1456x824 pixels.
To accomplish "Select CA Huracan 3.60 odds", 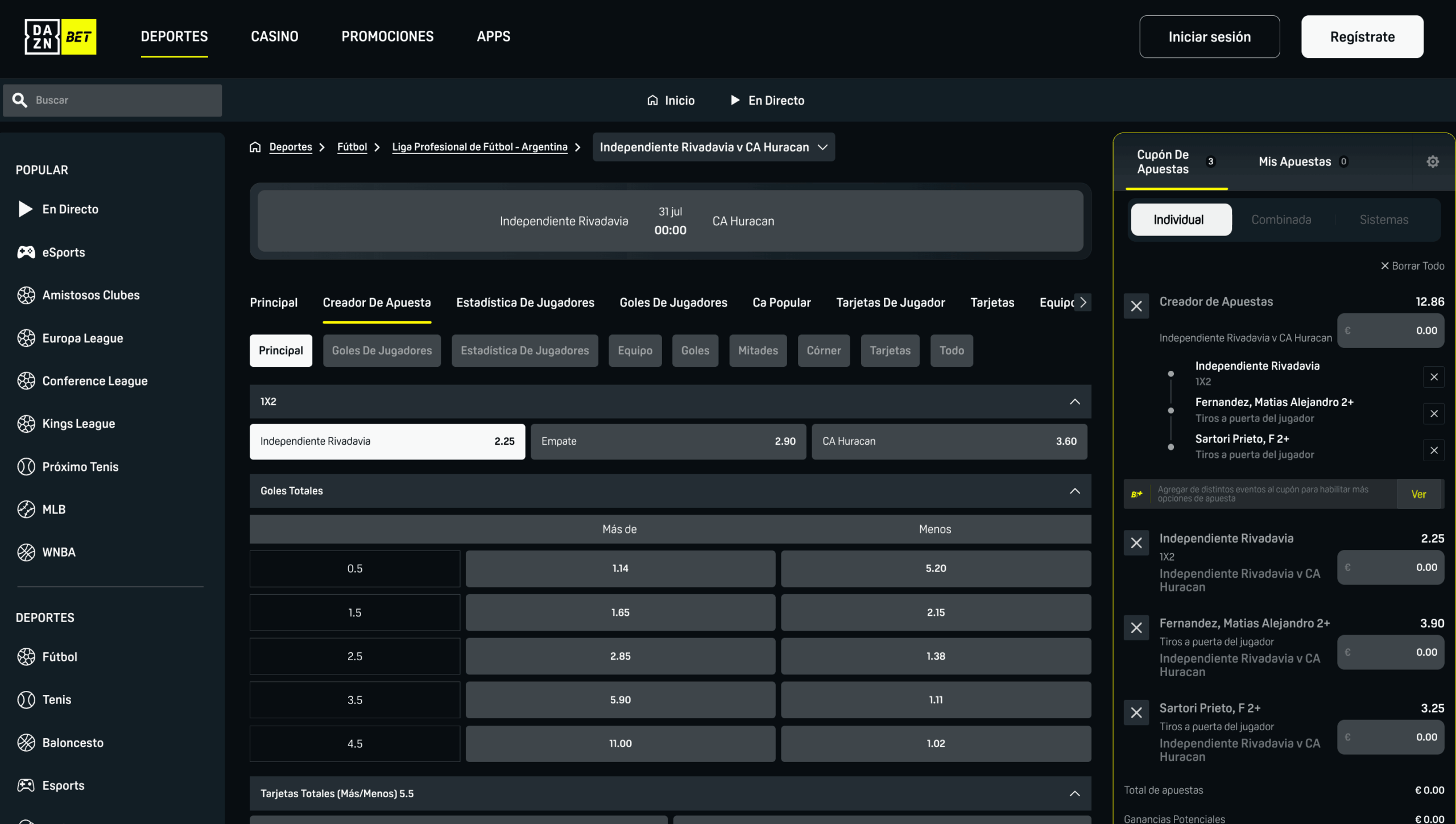I will coord(949,441).
